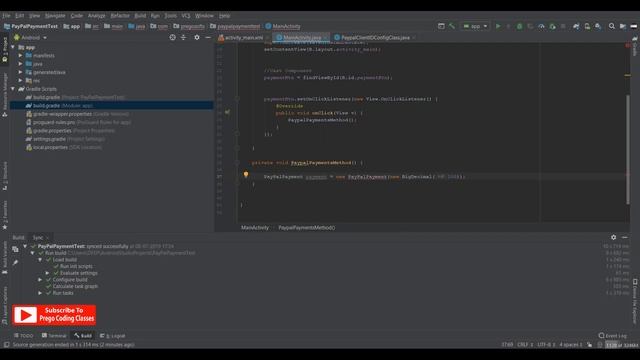The image size is (640, 360).
Task: Collapse the app module tree node
Action: tap(13, 47)
